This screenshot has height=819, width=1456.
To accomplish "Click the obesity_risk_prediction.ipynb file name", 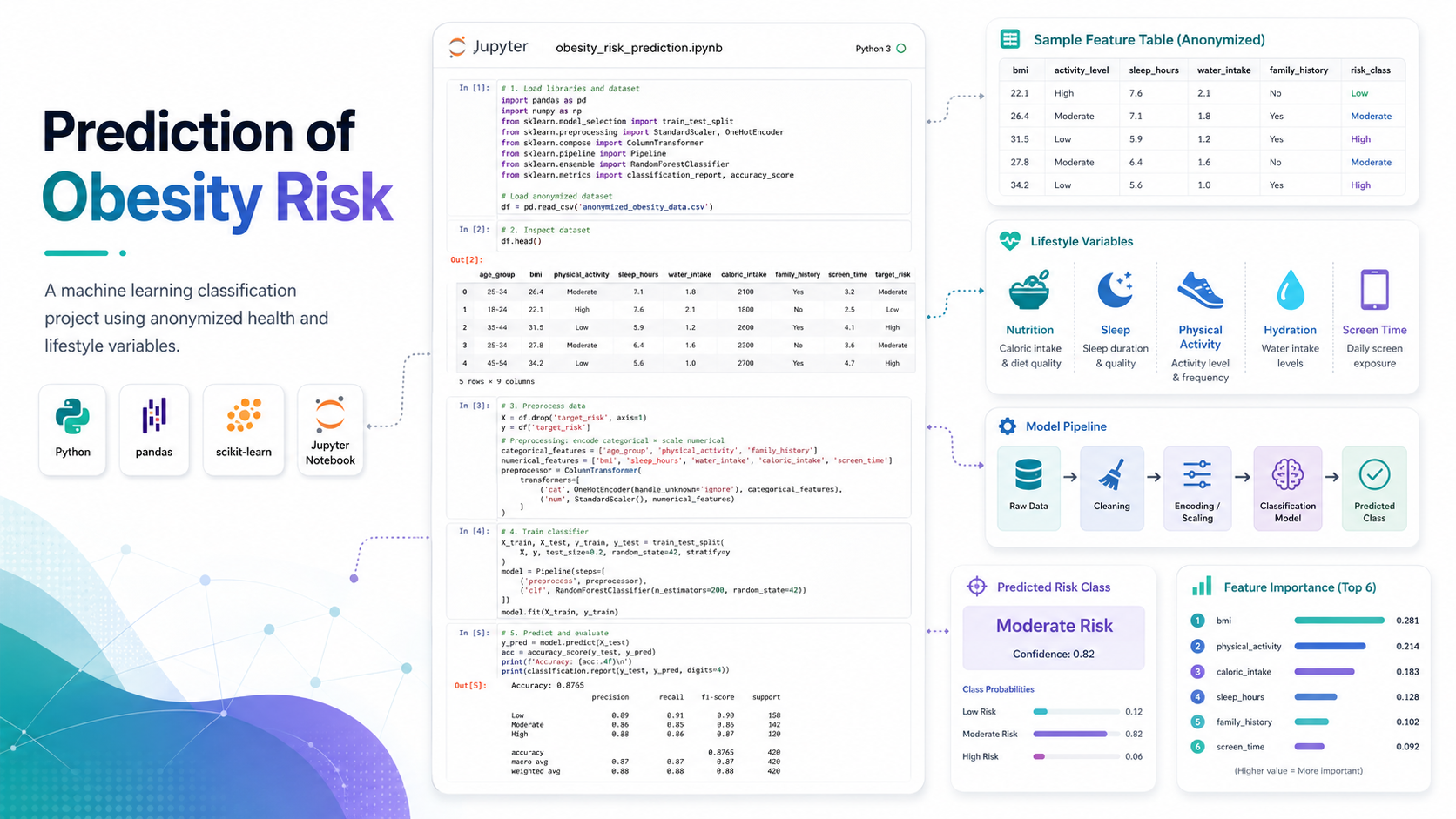I will tap(639, 48).
